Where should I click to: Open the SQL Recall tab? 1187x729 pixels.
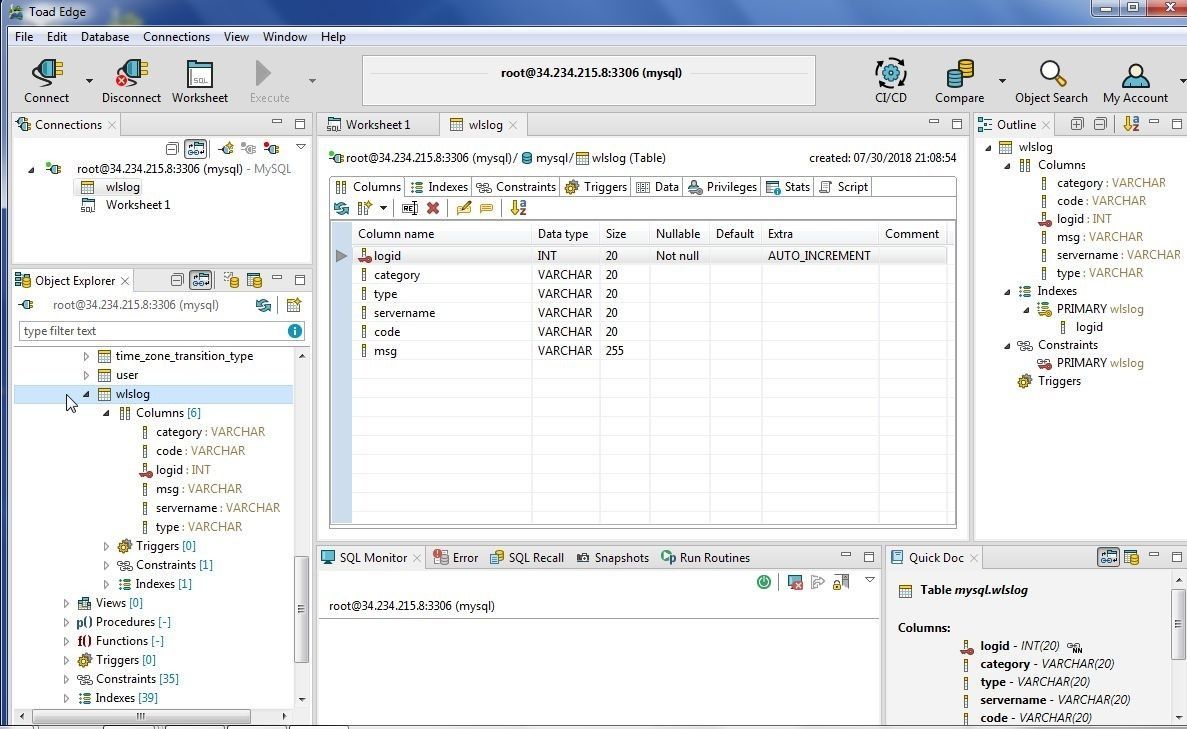[527, 558]
